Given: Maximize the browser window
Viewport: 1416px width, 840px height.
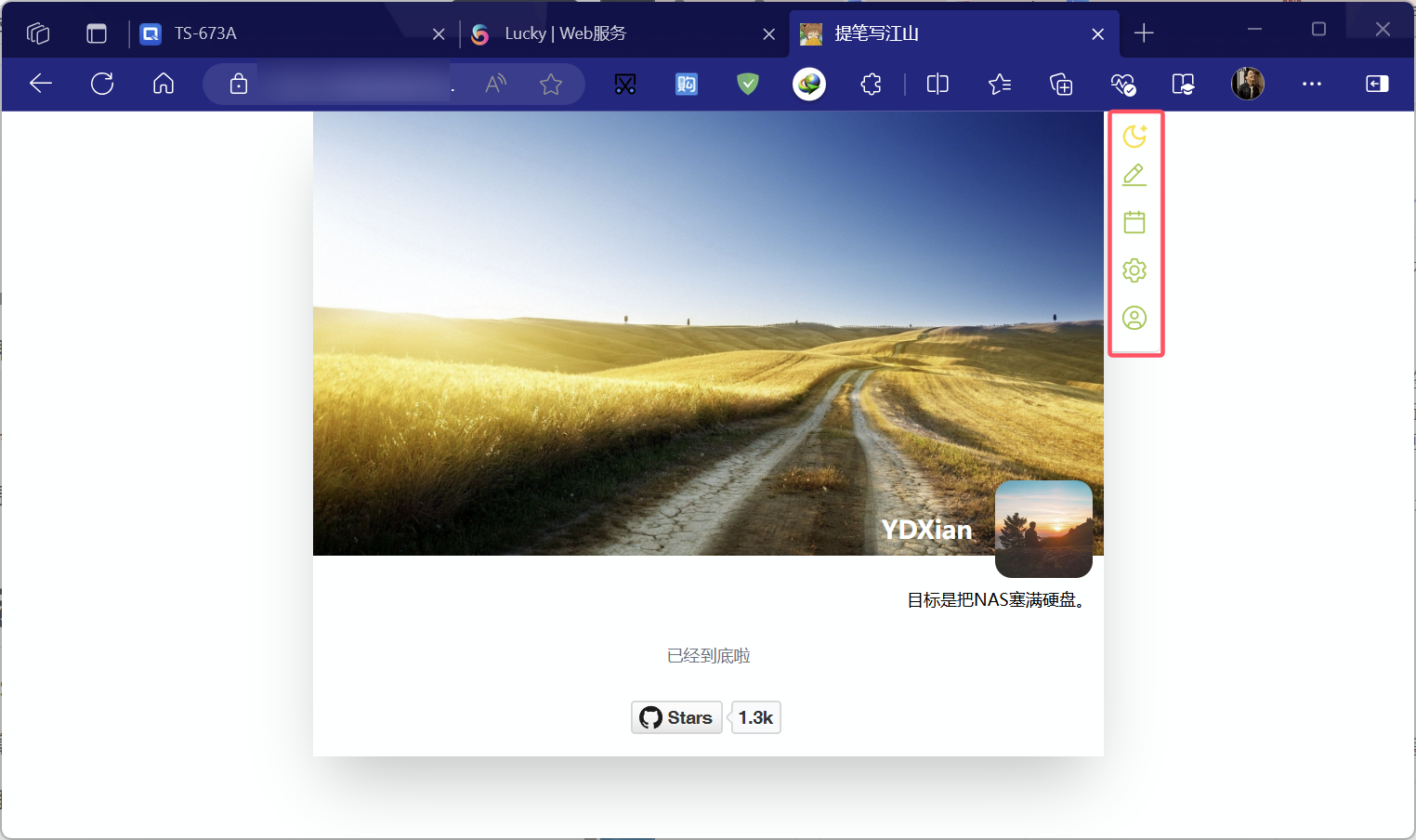Looking at the screenshot, I should (x=1318, y=30).
